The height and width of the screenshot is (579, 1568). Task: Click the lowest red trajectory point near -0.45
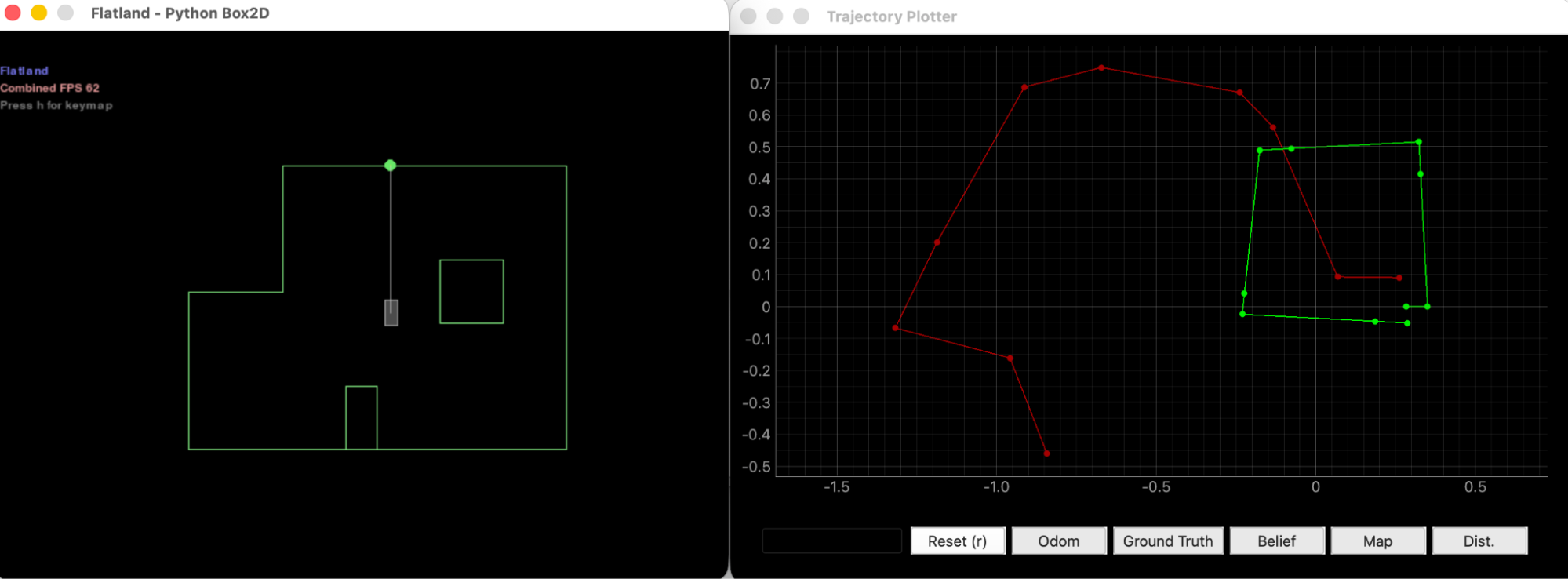click(1046, 453)
